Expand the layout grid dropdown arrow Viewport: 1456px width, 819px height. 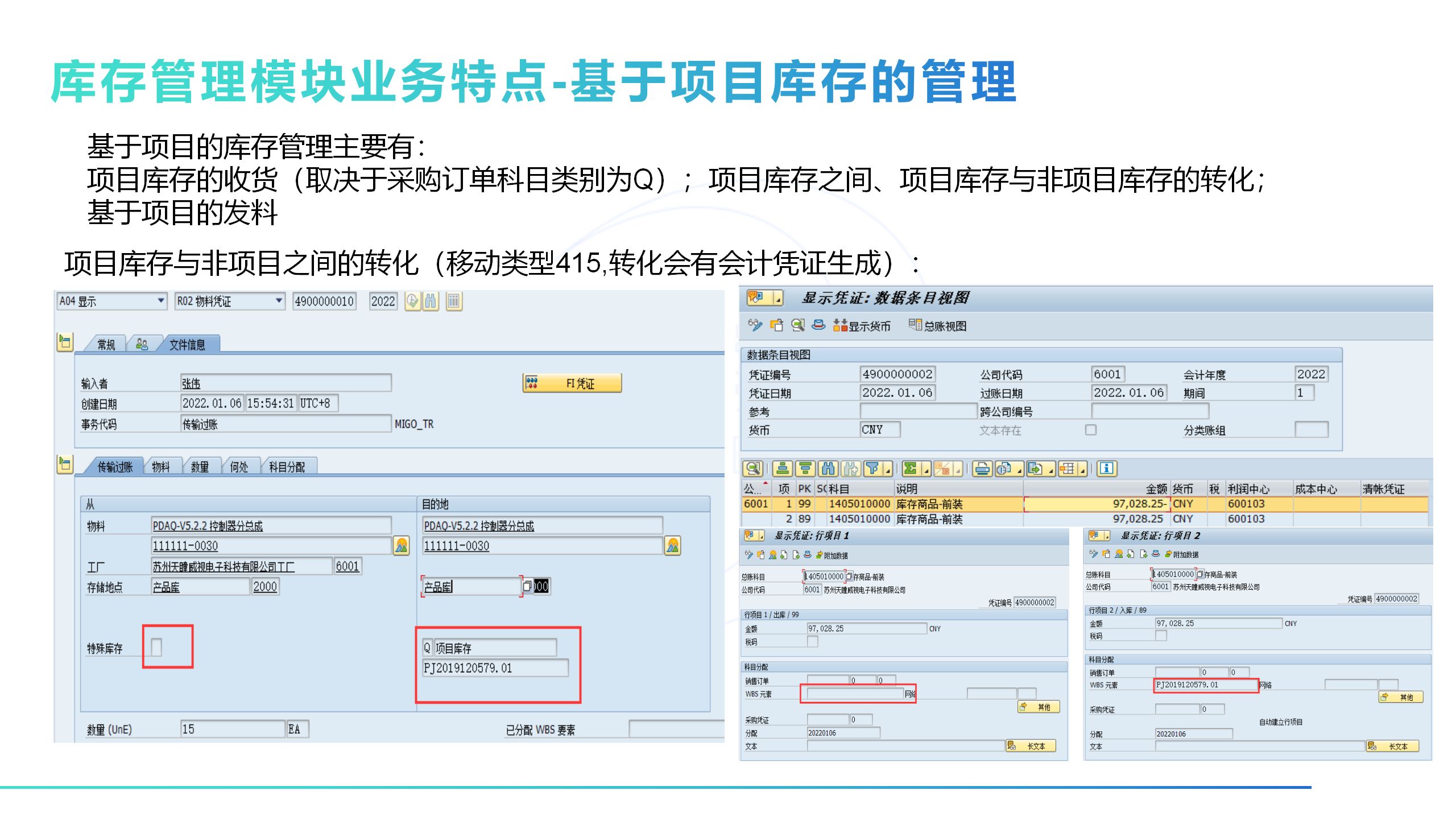[x=1082, y=470]
